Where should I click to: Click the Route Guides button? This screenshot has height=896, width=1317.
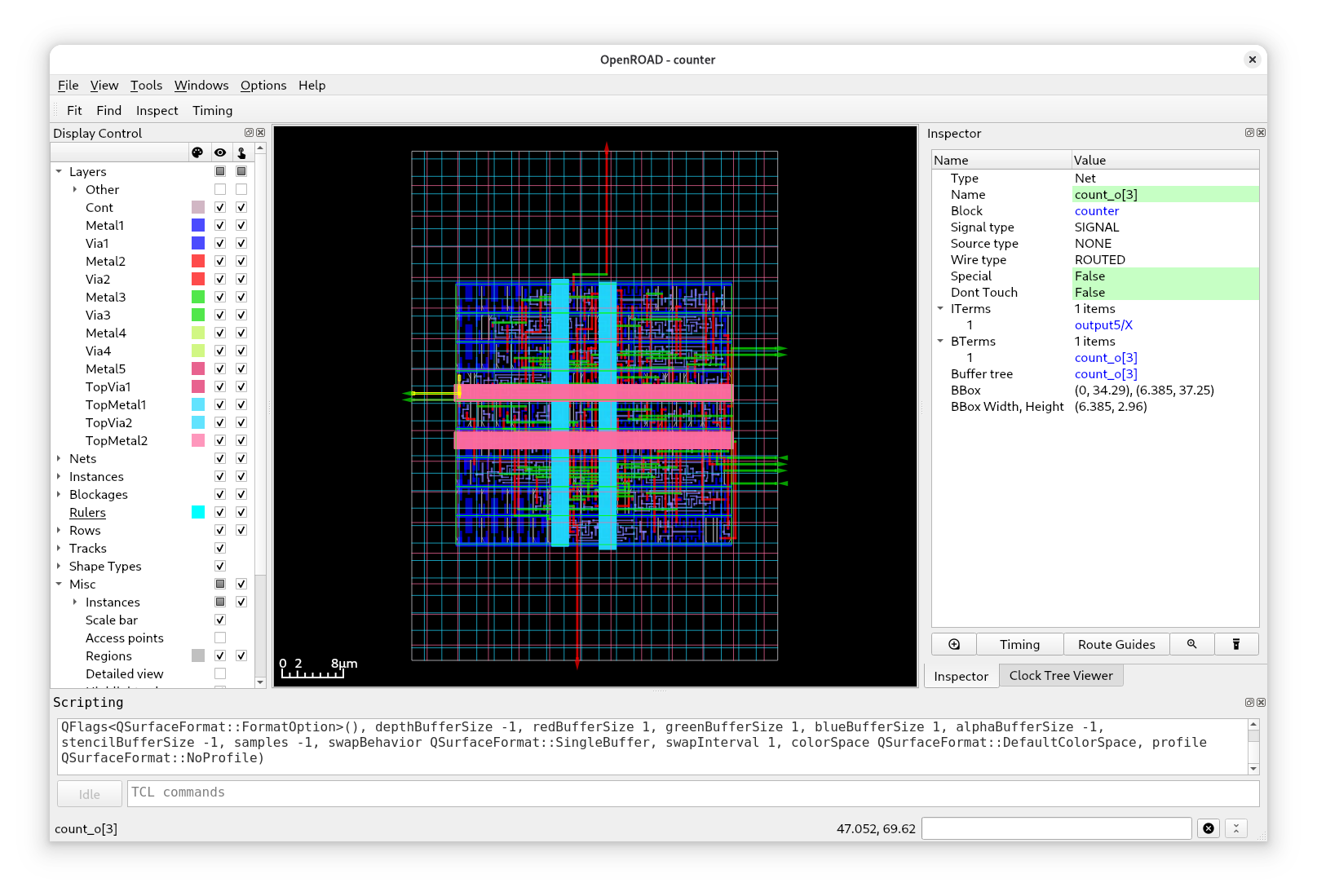click(1116, 644)
